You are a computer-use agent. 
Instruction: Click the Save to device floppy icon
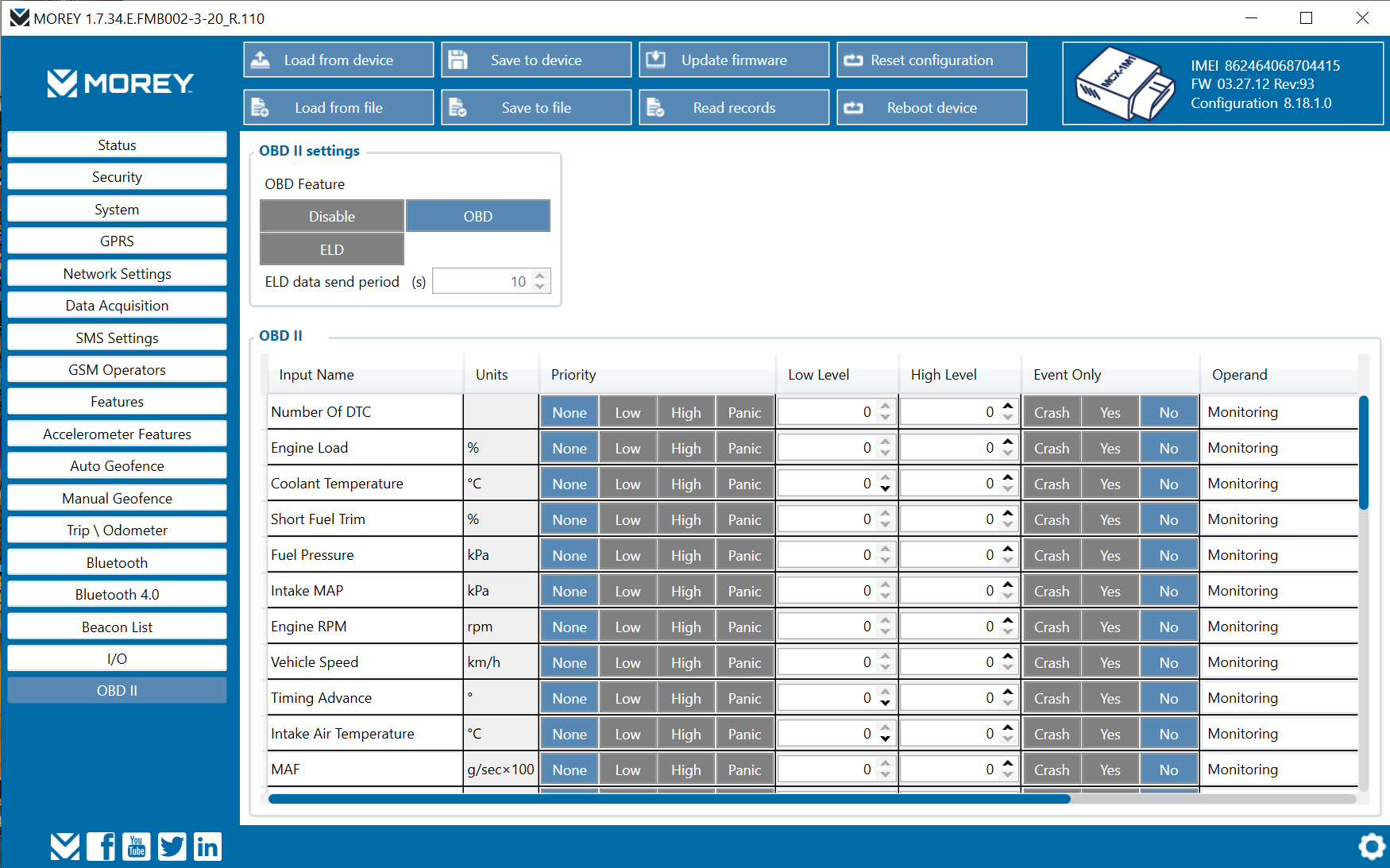click(458, 60)
